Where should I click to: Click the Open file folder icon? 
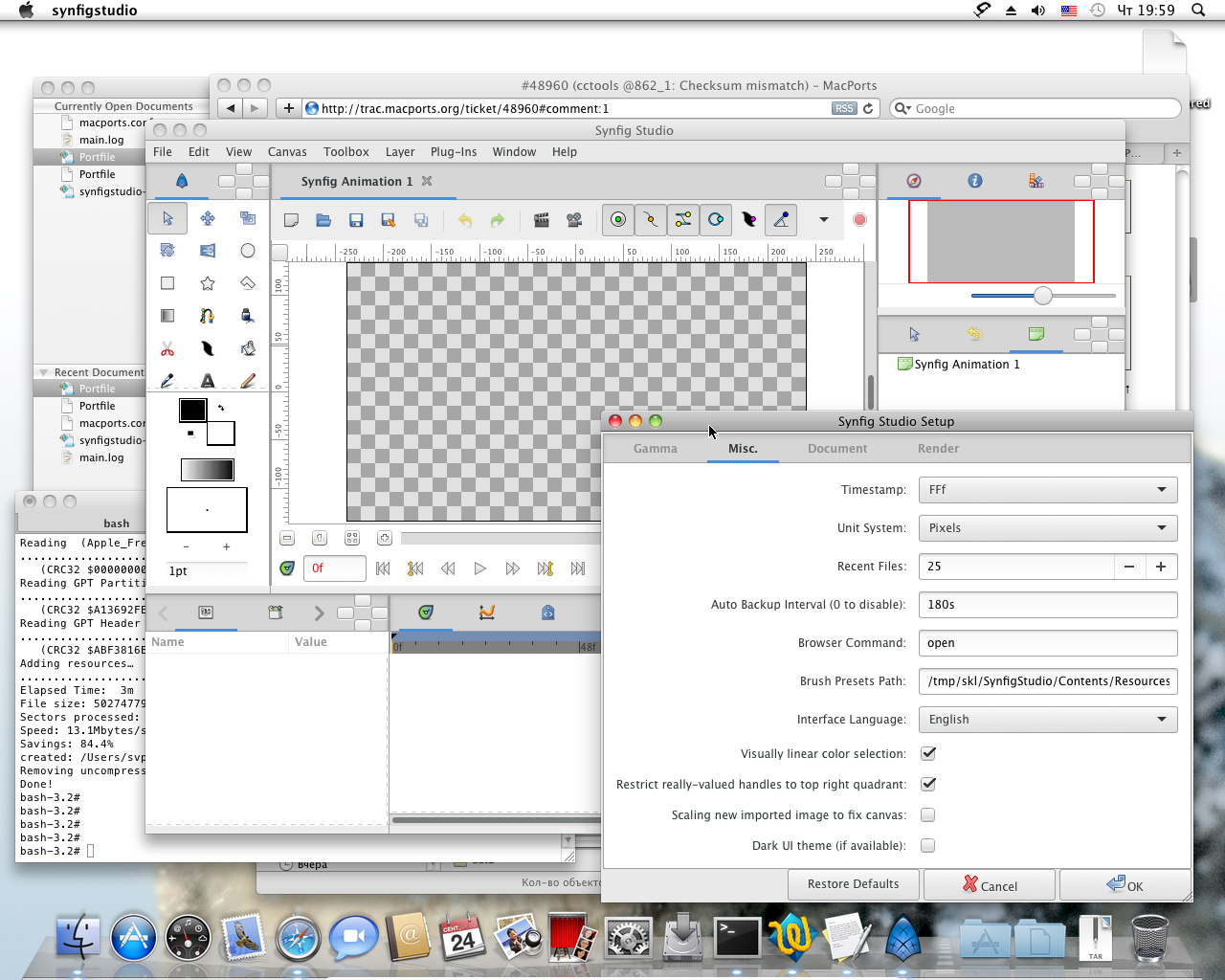point(323,220)
